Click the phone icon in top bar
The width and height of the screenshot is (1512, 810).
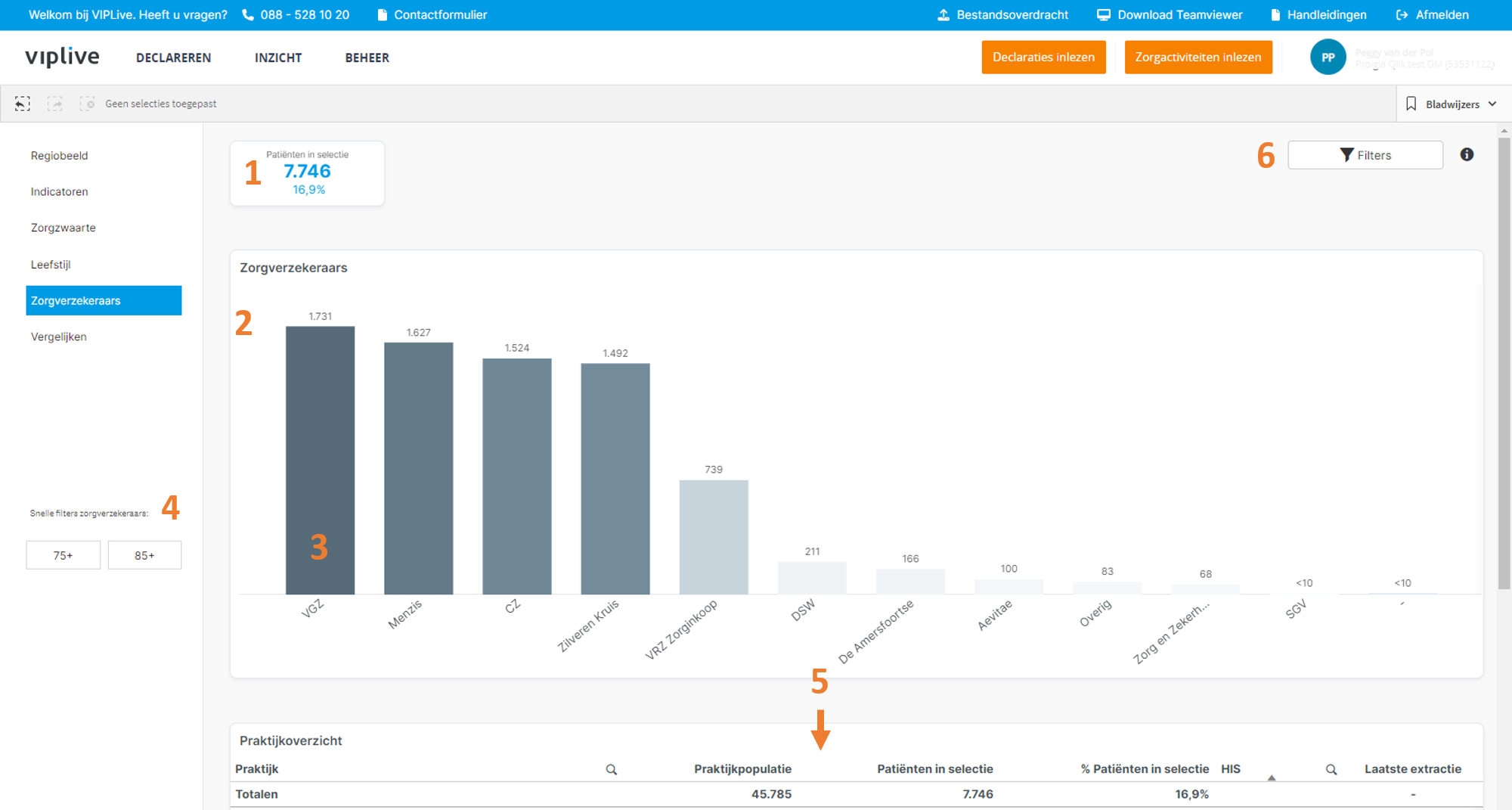point(247,15)
